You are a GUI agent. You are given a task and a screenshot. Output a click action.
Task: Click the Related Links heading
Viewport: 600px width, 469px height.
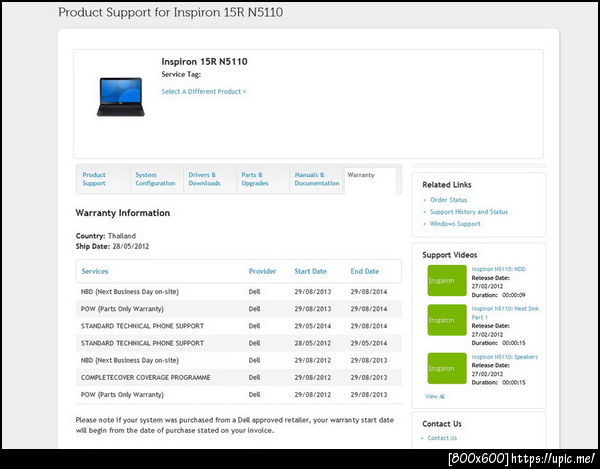click(447, 184)
